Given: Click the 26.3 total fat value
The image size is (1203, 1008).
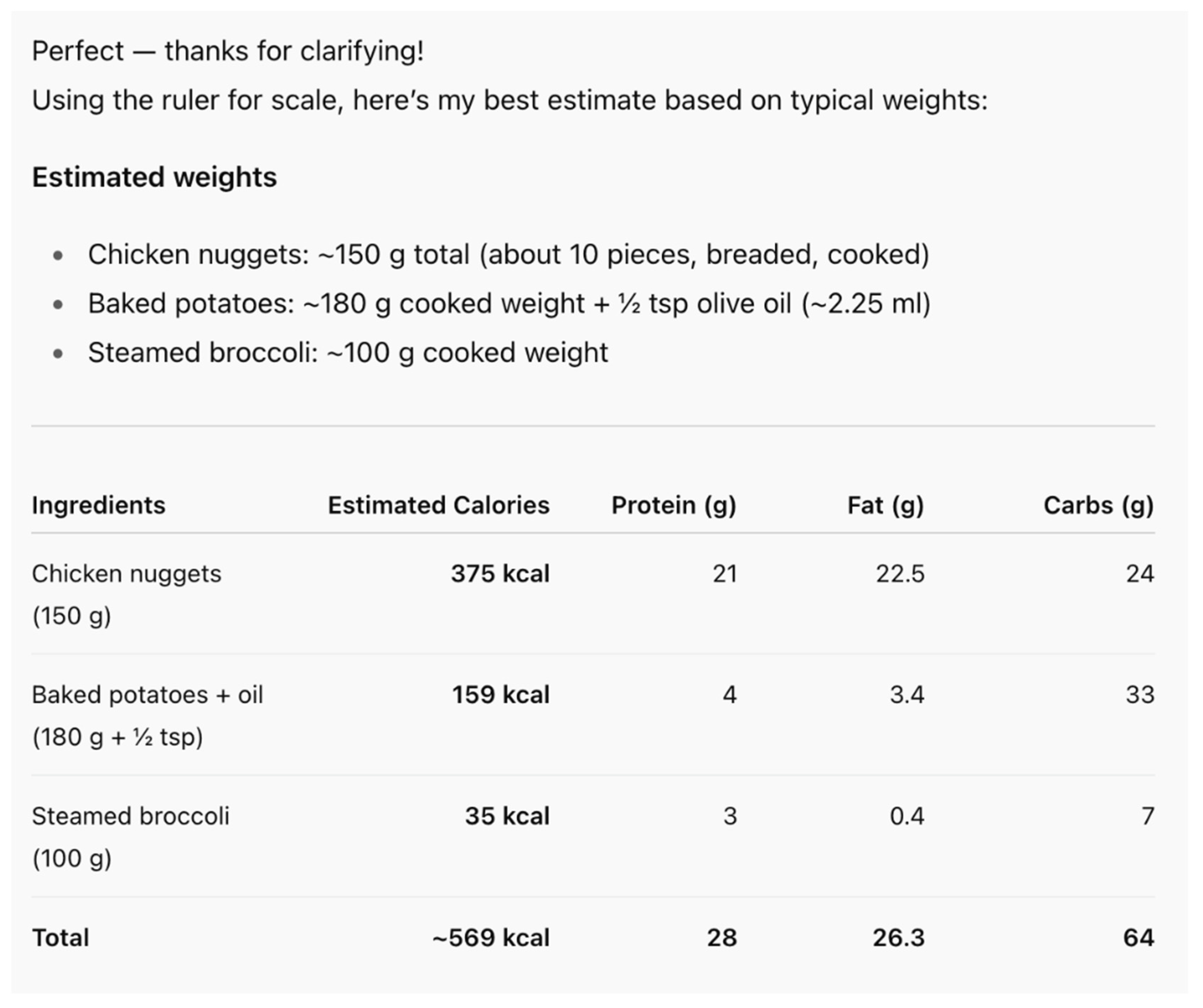Looking at the screenshot, I should [898, 938].
